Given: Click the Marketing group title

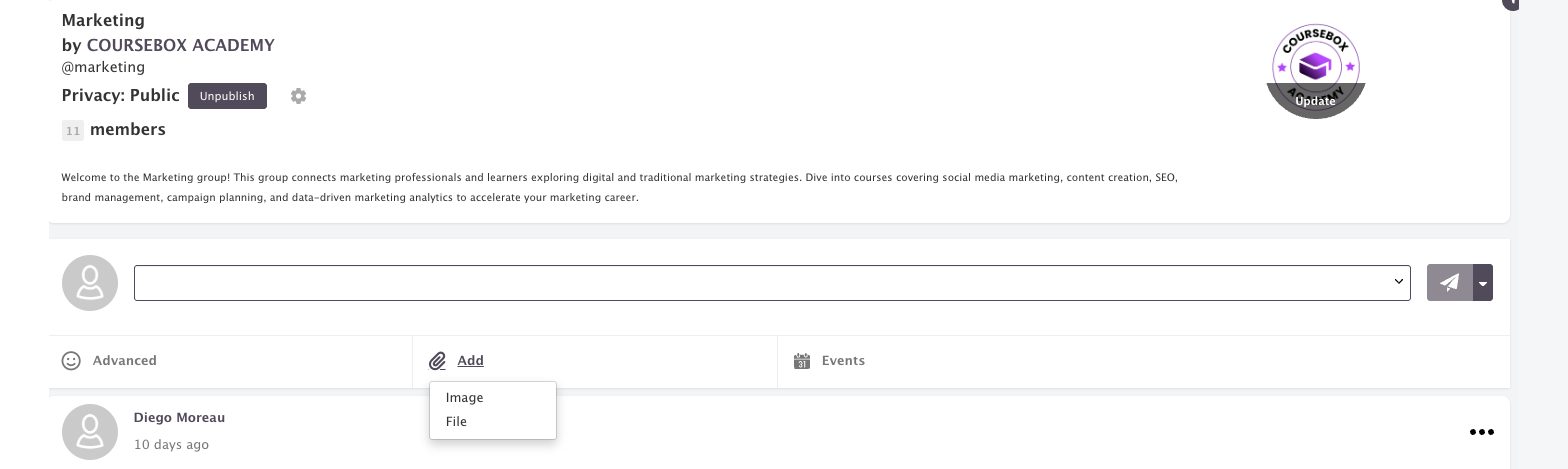Looking at the screenshot, I should coord(103,20).
